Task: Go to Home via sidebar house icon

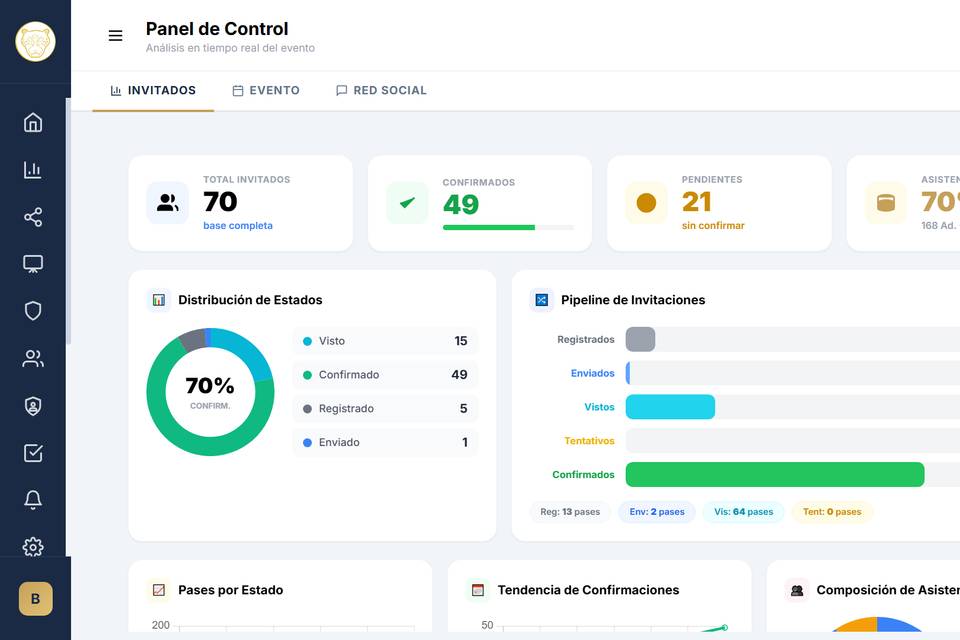Action: 33,122
